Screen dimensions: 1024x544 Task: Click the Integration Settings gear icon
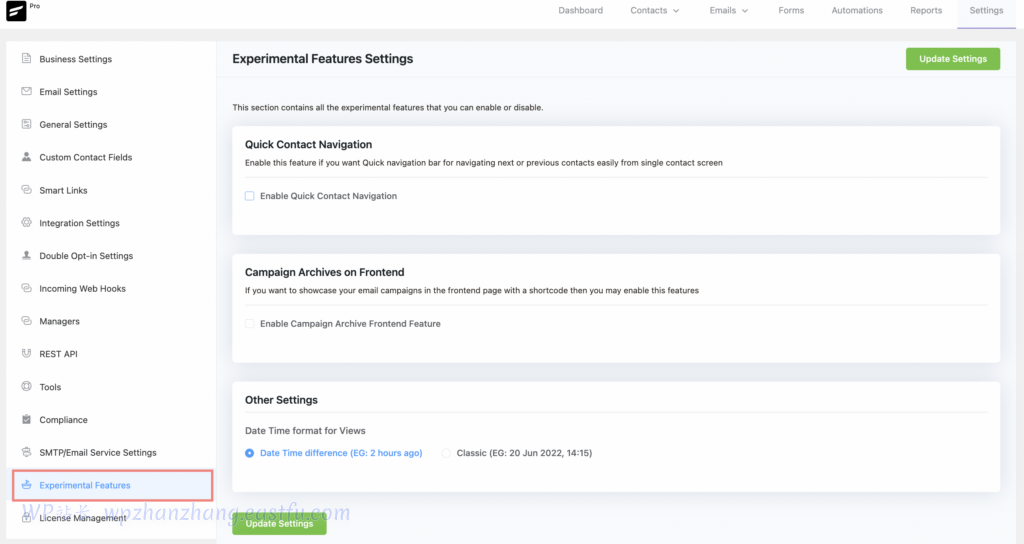point(27,223)
